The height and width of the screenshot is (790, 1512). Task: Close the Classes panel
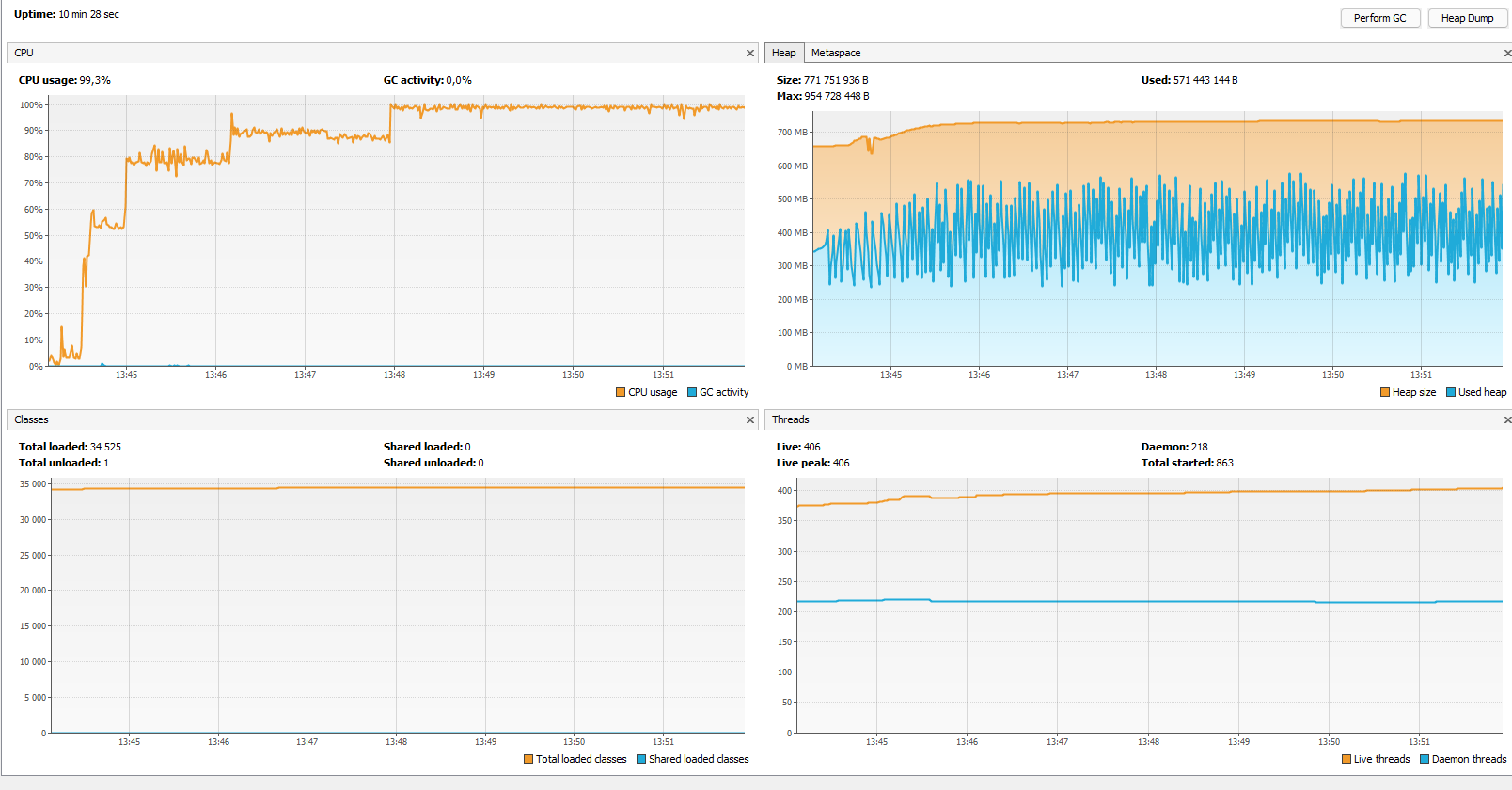[749, 420]
